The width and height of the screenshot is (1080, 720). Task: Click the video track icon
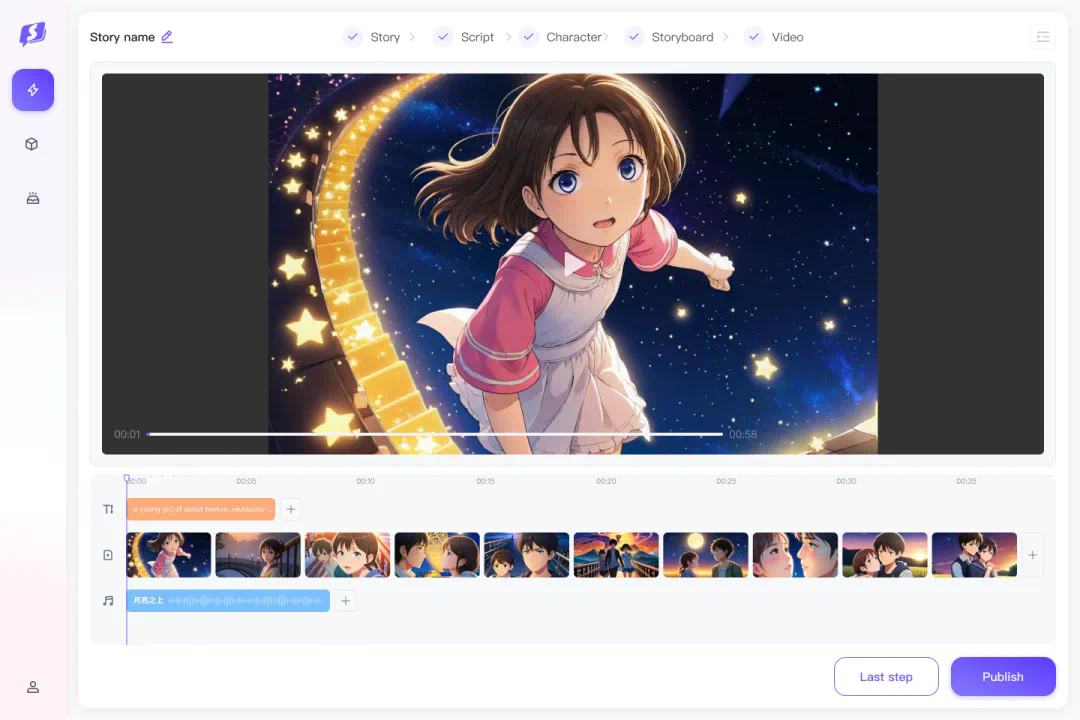pyautogui.click(x=108, y=555)
